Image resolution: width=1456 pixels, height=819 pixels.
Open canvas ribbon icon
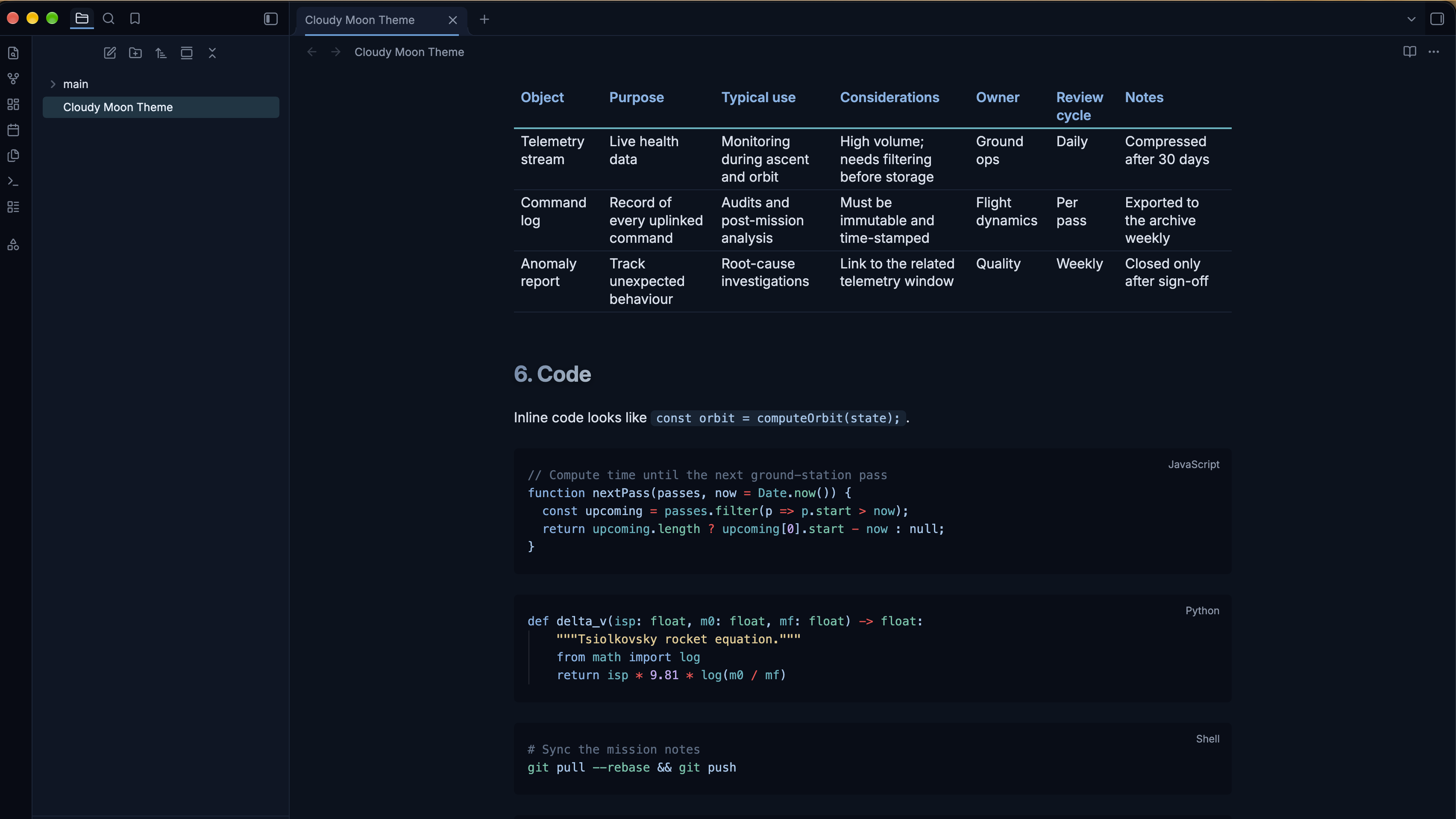click(x=14, y=104)
